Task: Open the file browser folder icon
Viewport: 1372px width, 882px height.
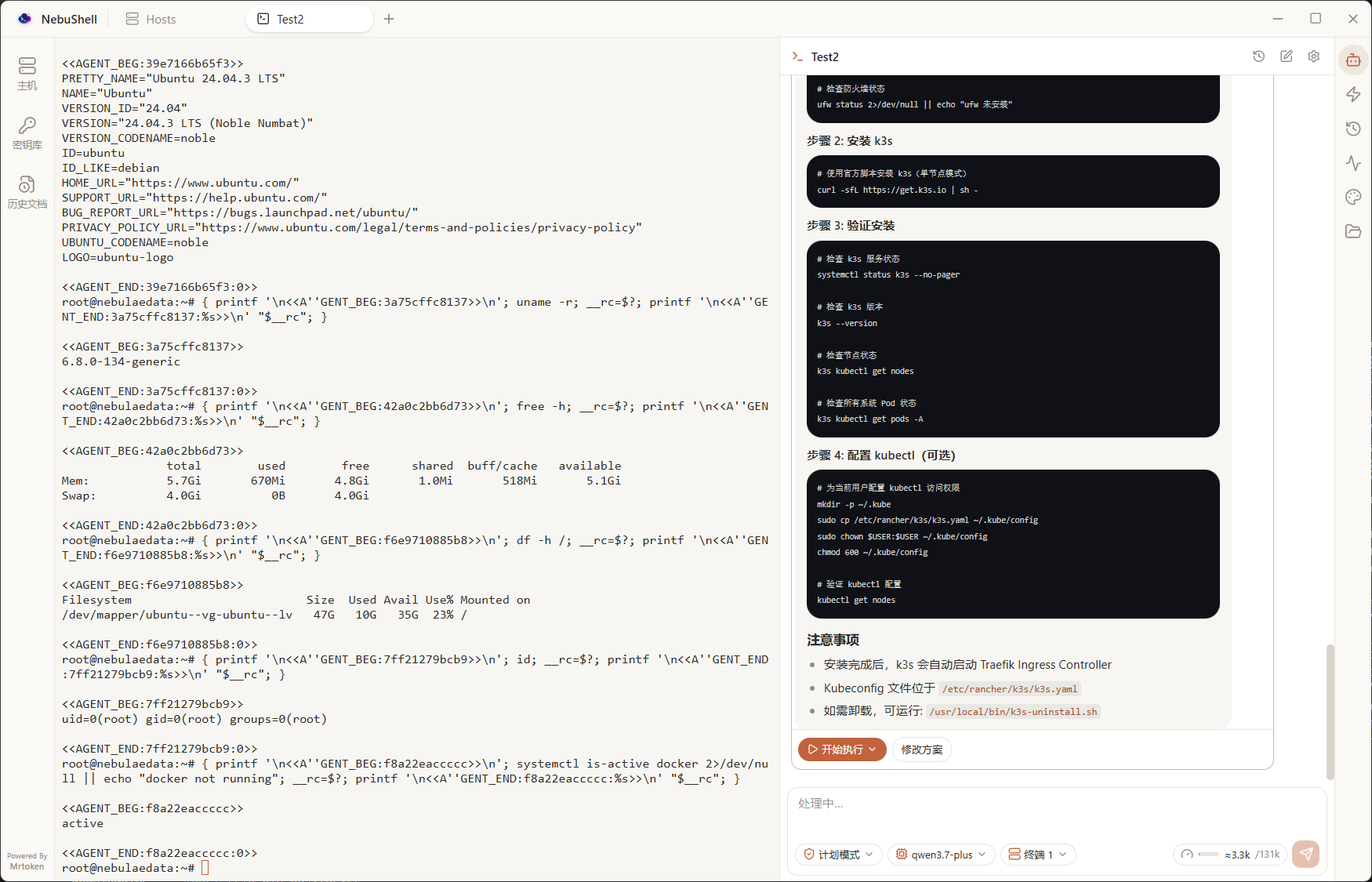Action: (x=1353, y=231)
